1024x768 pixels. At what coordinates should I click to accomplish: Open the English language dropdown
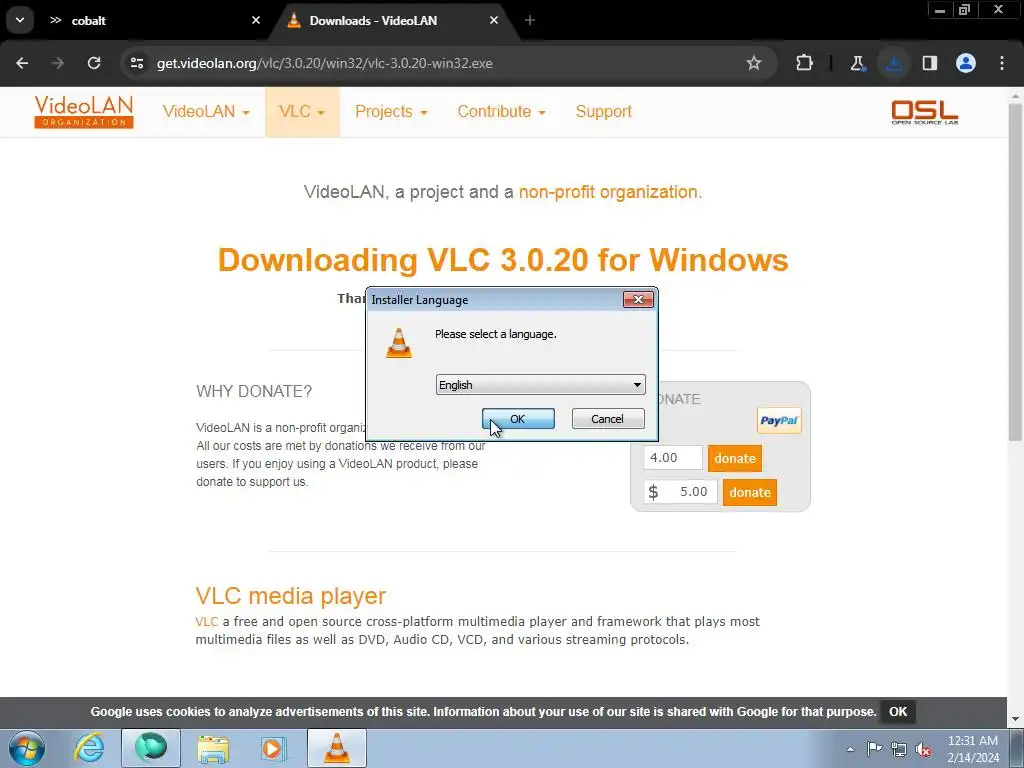coord(540,385)
